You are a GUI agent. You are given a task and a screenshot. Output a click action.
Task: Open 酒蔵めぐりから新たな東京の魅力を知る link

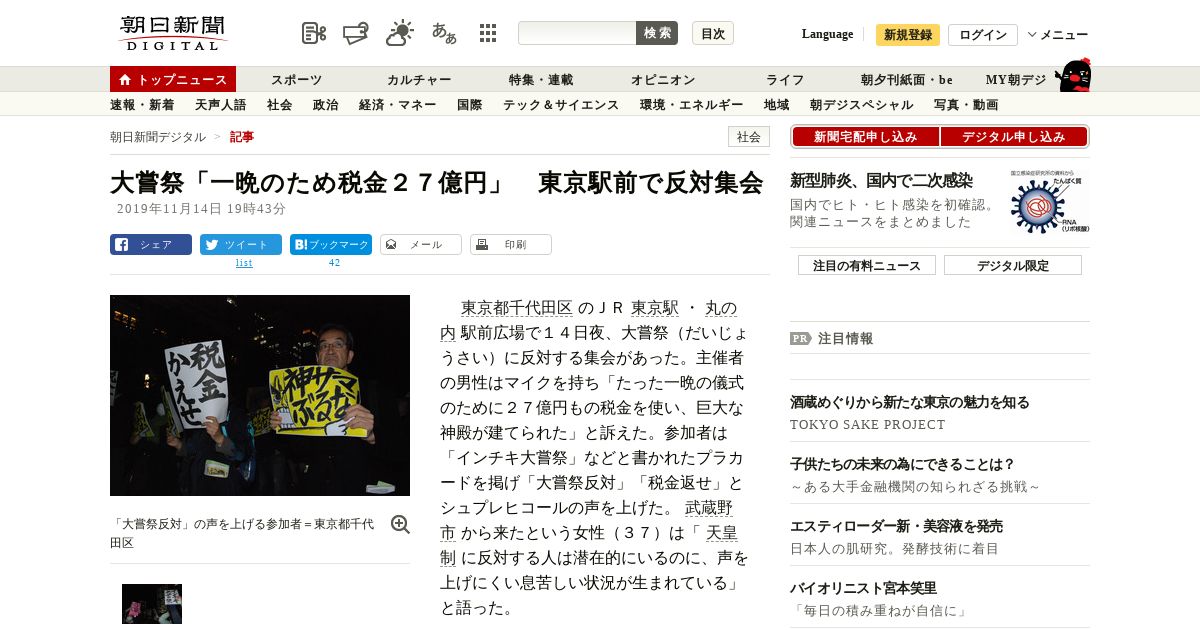coord(910,402)
